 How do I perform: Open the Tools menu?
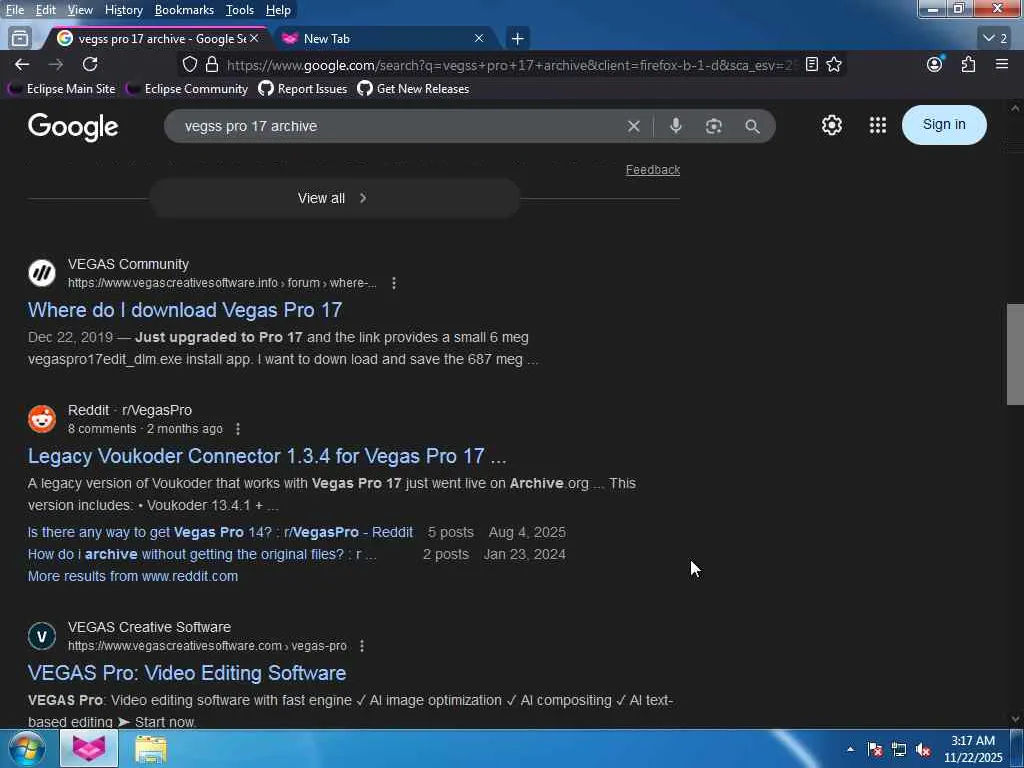pyautogui.click(x=240, y=10)
